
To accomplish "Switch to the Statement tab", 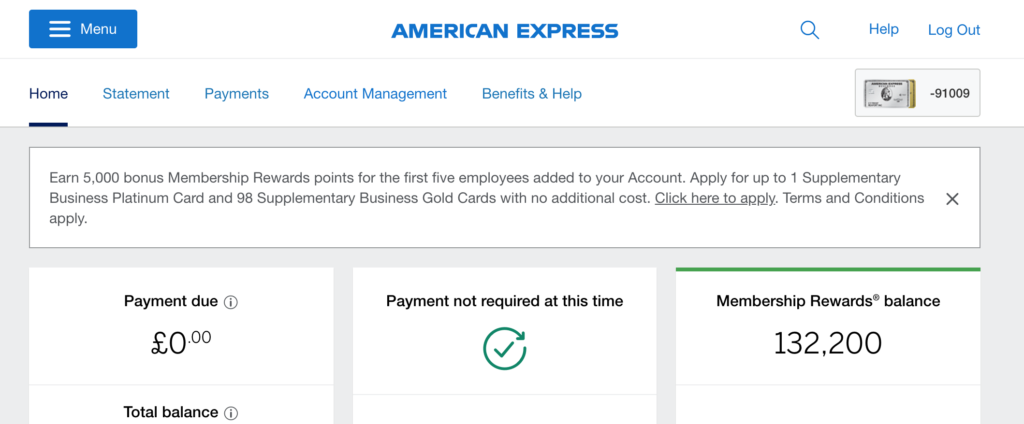I will (136, 93).
